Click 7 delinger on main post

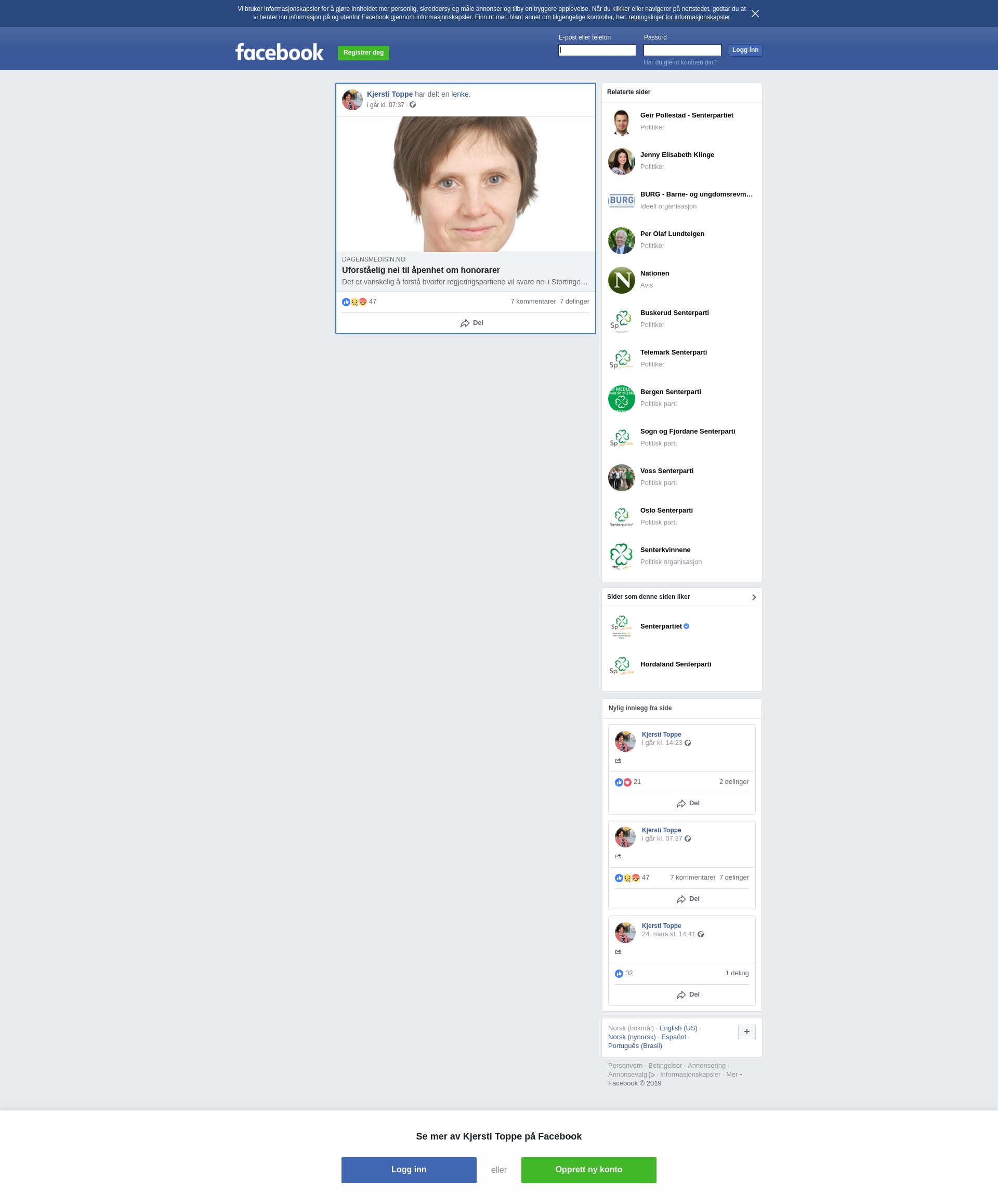point(574,302)
